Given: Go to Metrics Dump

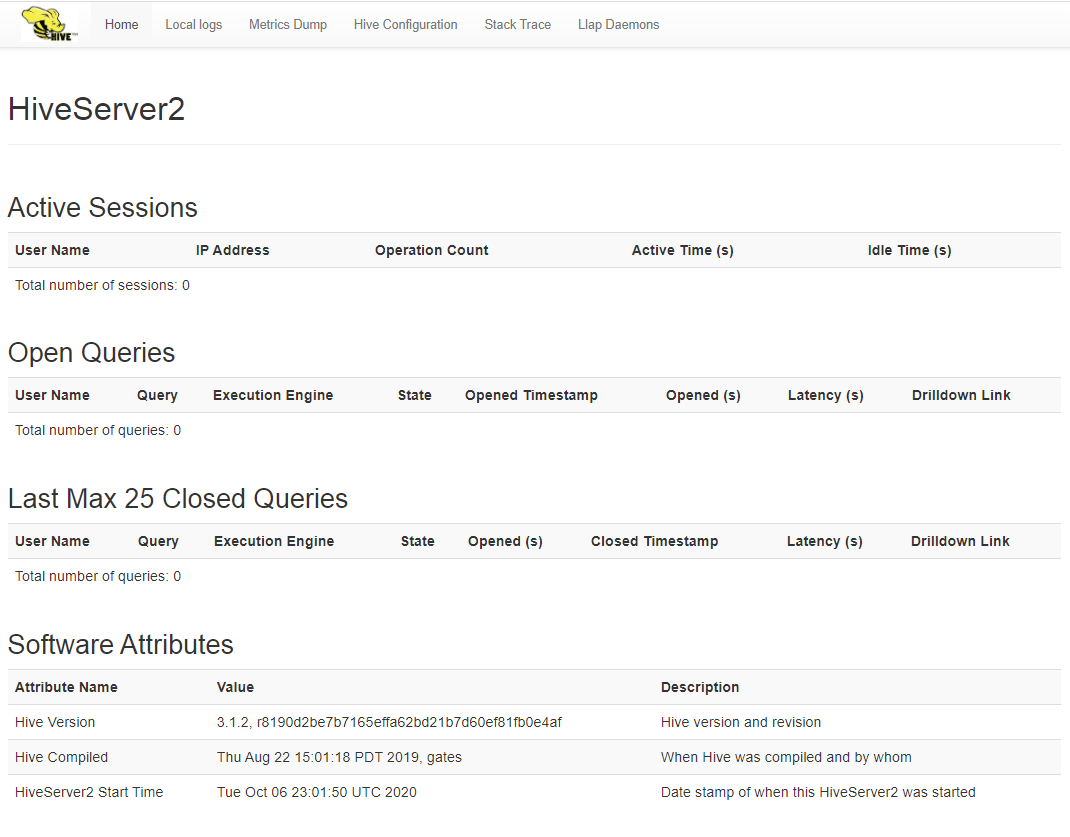Looking at the screenshot, I should tap(288, 25).
